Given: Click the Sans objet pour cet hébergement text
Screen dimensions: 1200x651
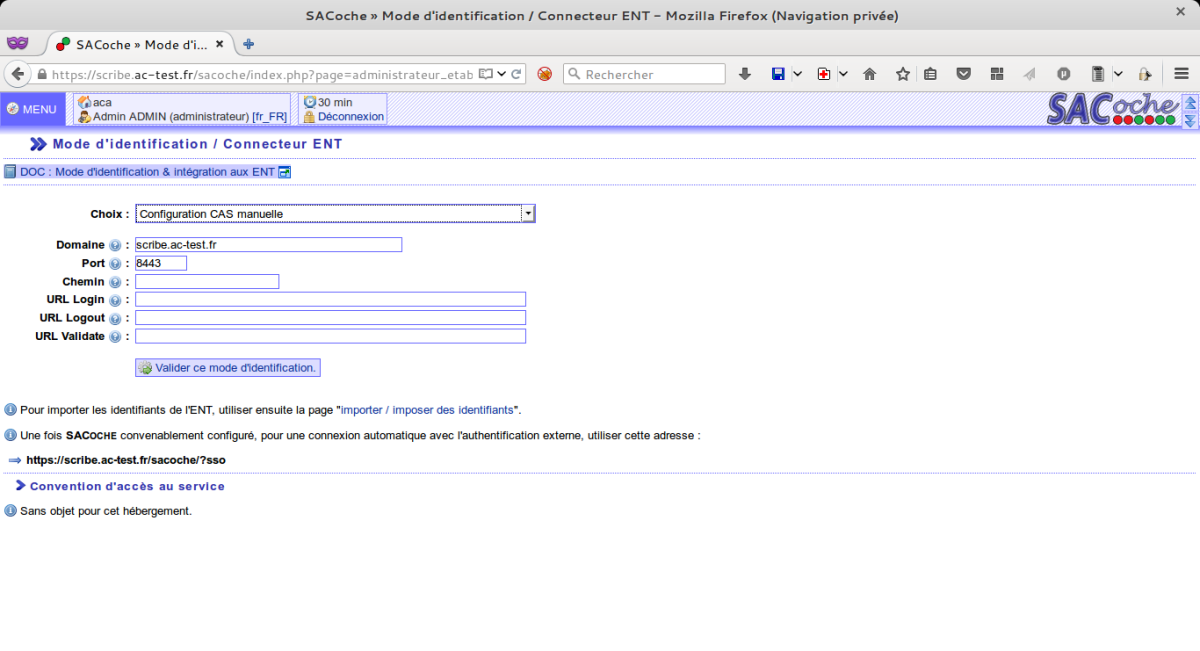Looking at the screenshot, I should 106,511.
